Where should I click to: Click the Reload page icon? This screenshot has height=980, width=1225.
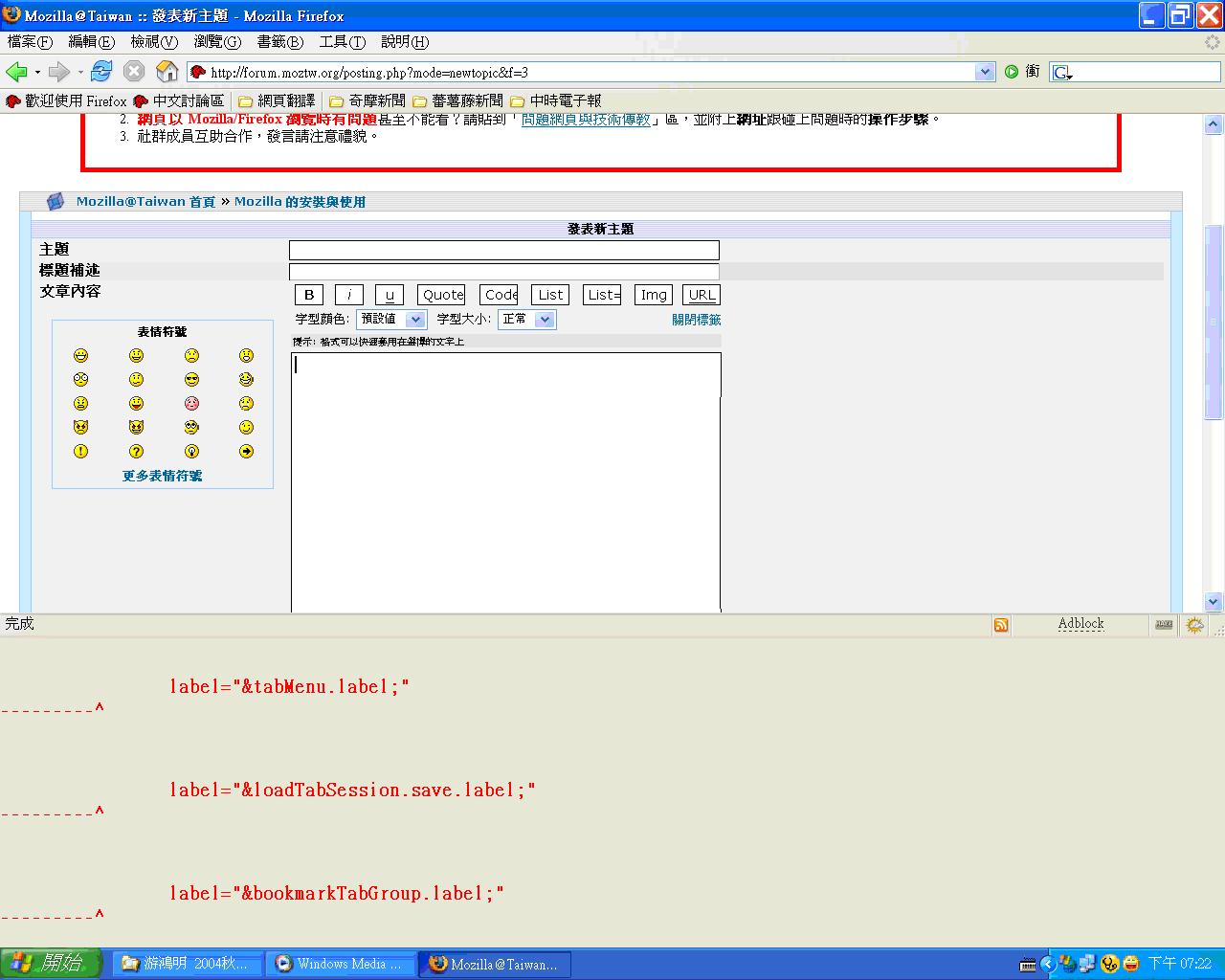point(101,72)
